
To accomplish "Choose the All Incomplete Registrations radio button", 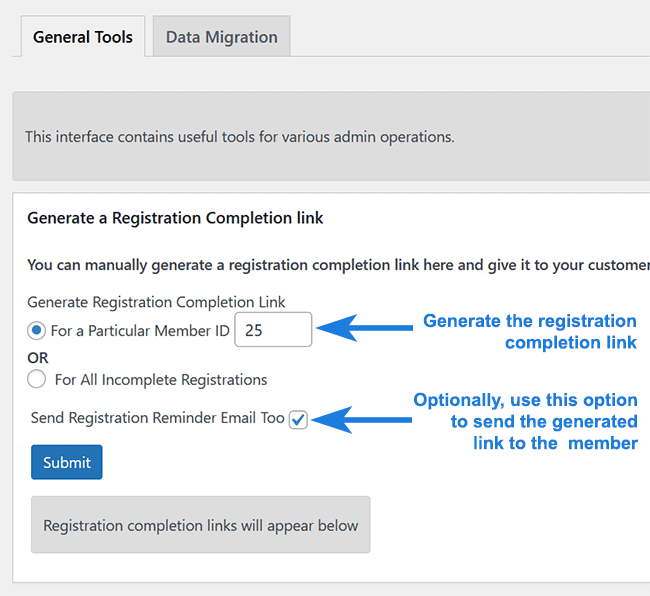I will tap(37, 379).
